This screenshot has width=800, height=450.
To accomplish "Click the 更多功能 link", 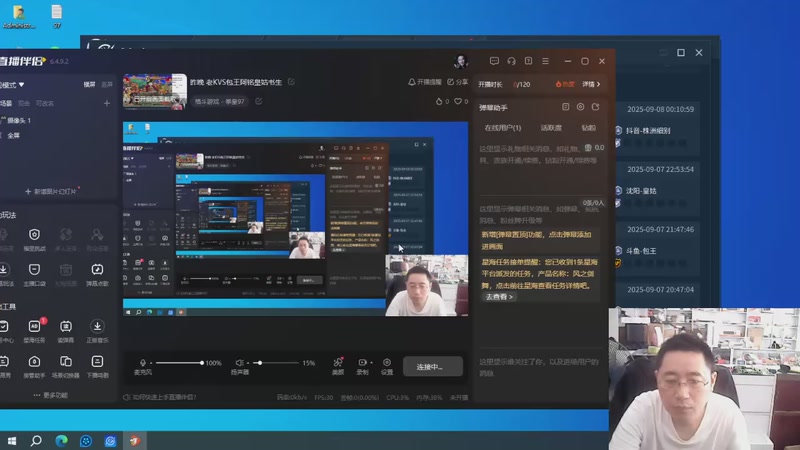I will point(51,395).
